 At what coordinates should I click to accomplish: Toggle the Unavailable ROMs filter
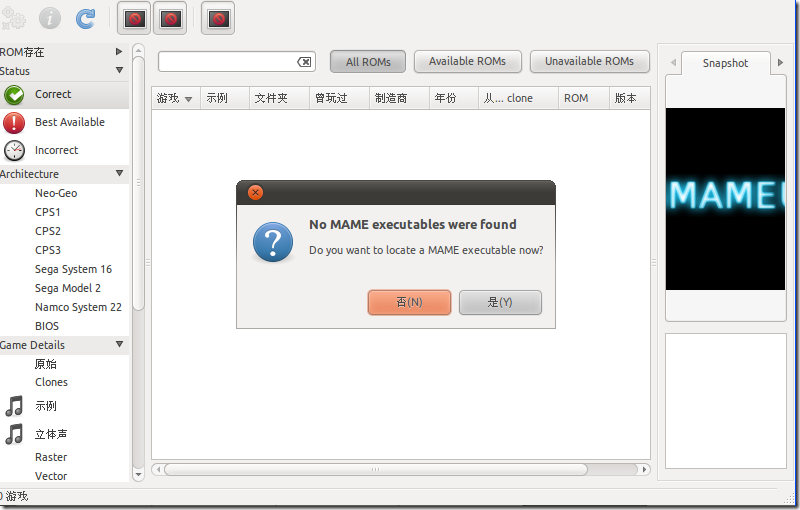[589, 62]
